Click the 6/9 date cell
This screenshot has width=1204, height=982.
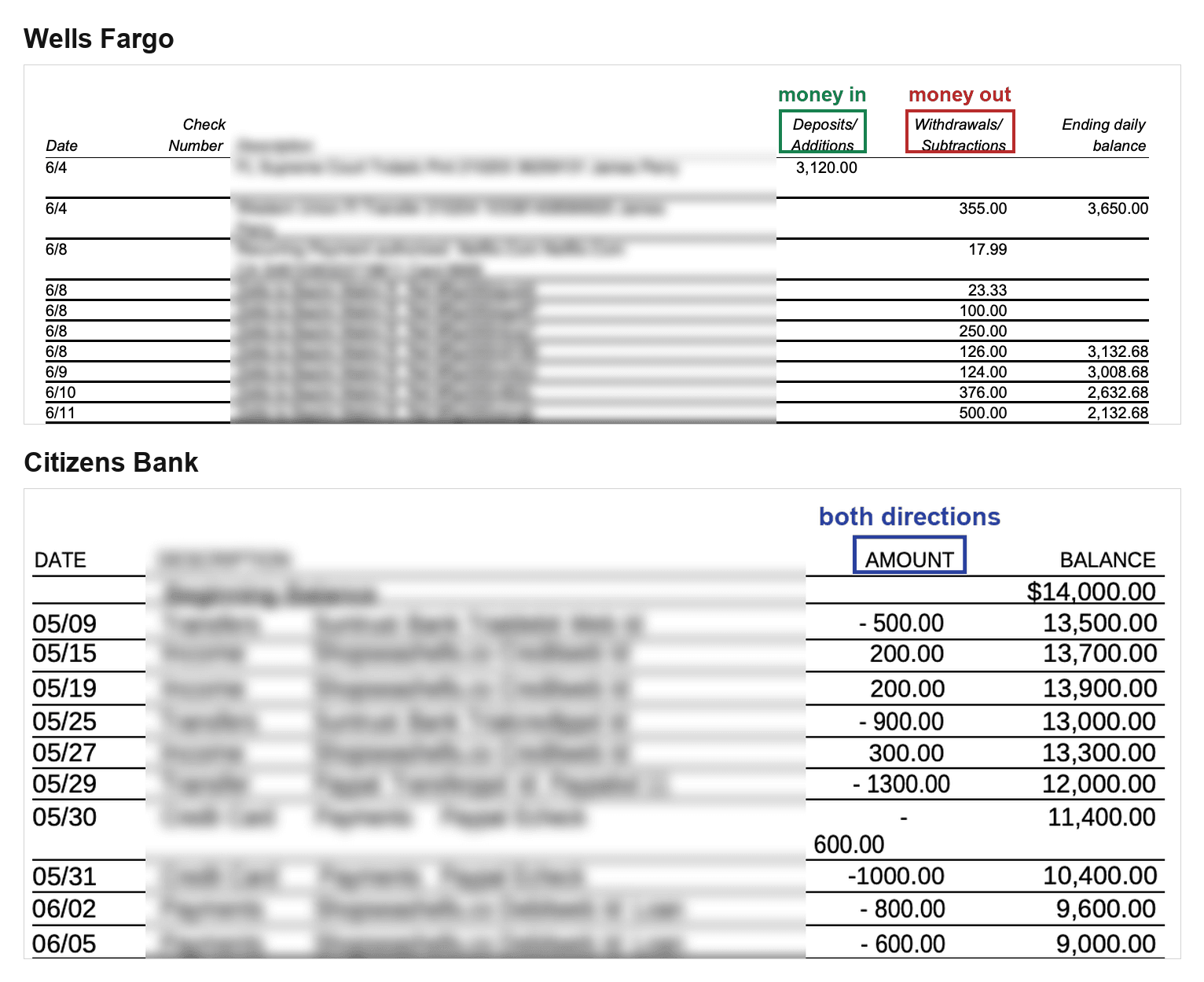pos(56,372)
